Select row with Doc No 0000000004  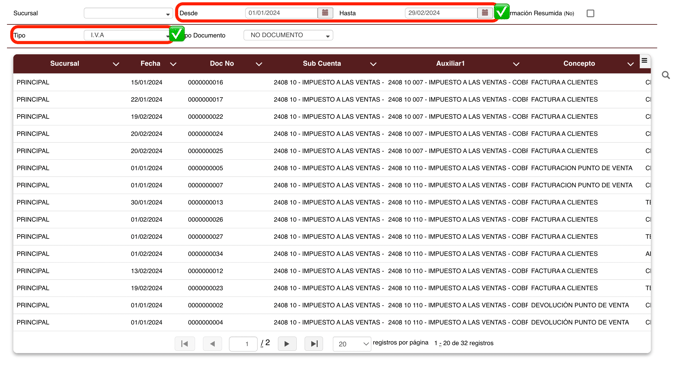click(x=332, y=322)
